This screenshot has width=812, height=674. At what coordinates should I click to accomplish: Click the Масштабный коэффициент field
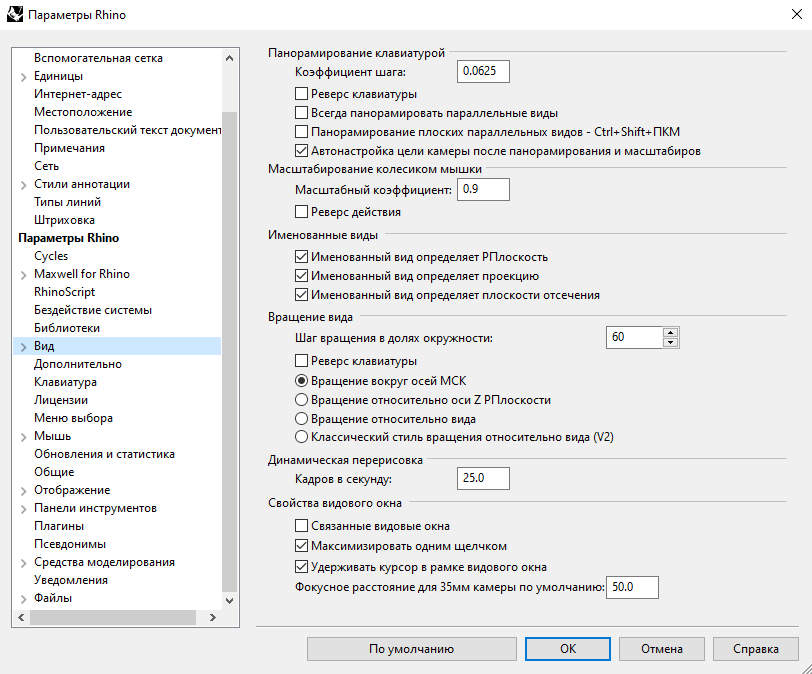pos(483,189)
